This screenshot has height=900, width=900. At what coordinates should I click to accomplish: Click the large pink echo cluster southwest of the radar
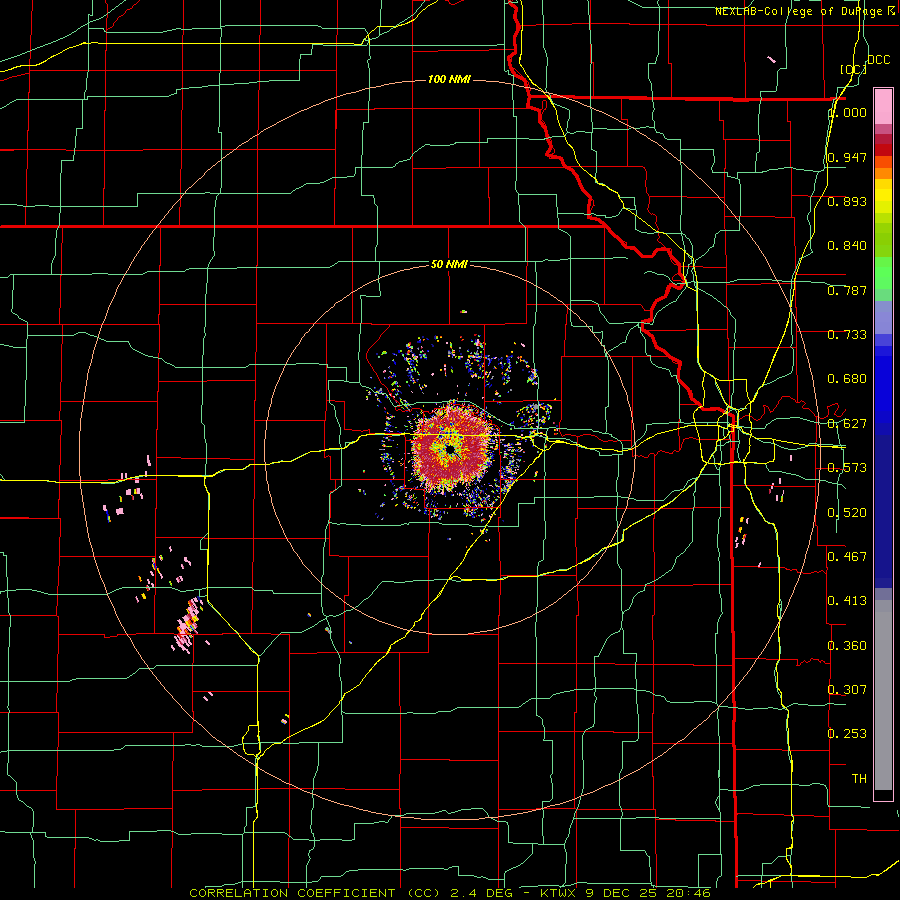[x=188, y=624]
